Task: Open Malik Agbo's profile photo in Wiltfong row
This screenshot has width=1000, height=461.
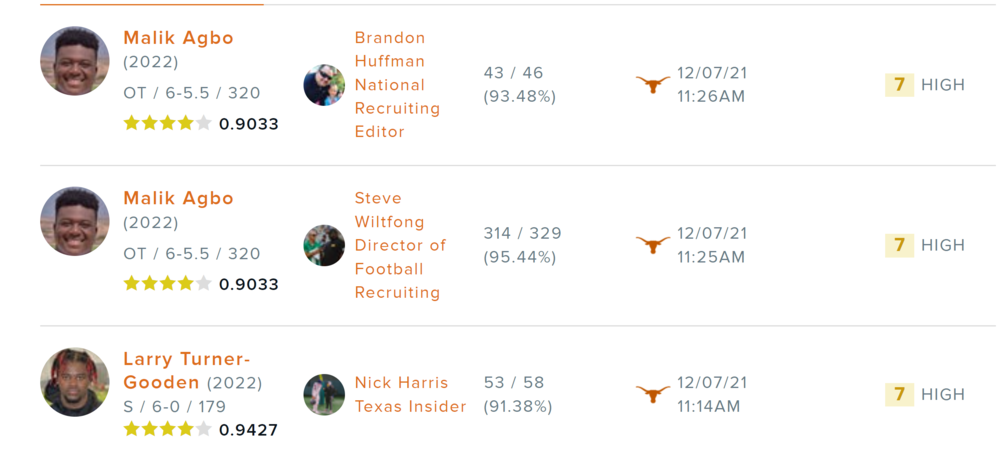Action: point(75,221)
